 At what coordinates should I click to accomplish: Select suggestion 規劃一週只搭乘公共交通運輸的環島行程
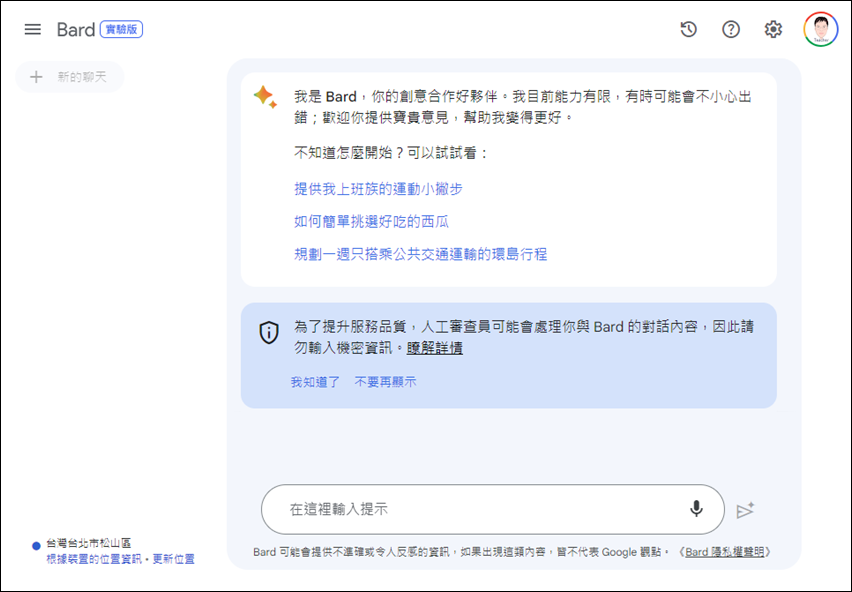point(421,254)
